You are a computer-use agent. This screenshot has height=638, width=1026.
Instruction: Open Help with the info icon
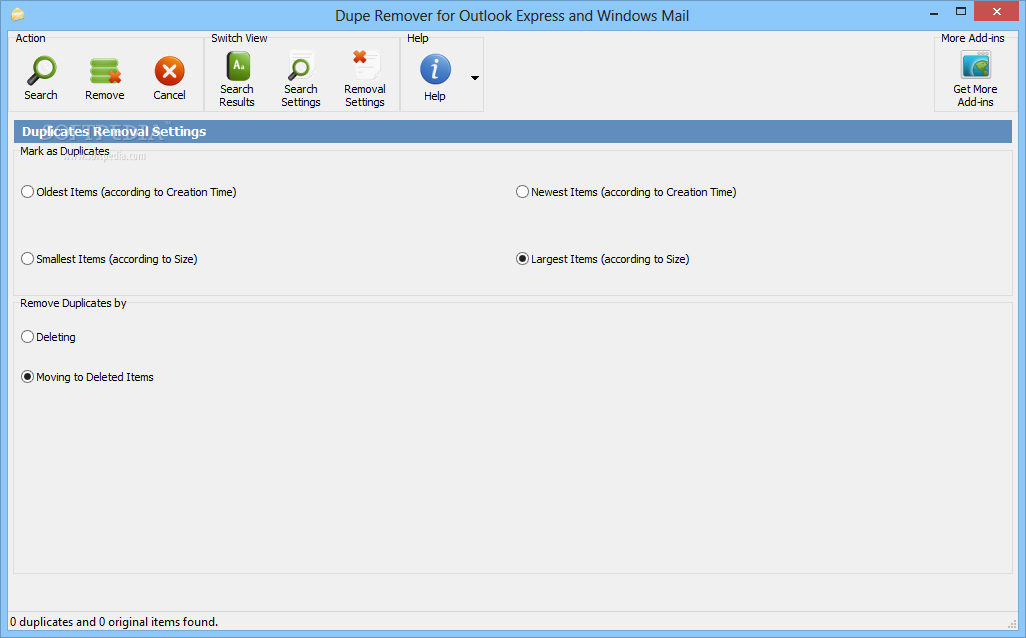pyautogui.click(x=435, y=79)
